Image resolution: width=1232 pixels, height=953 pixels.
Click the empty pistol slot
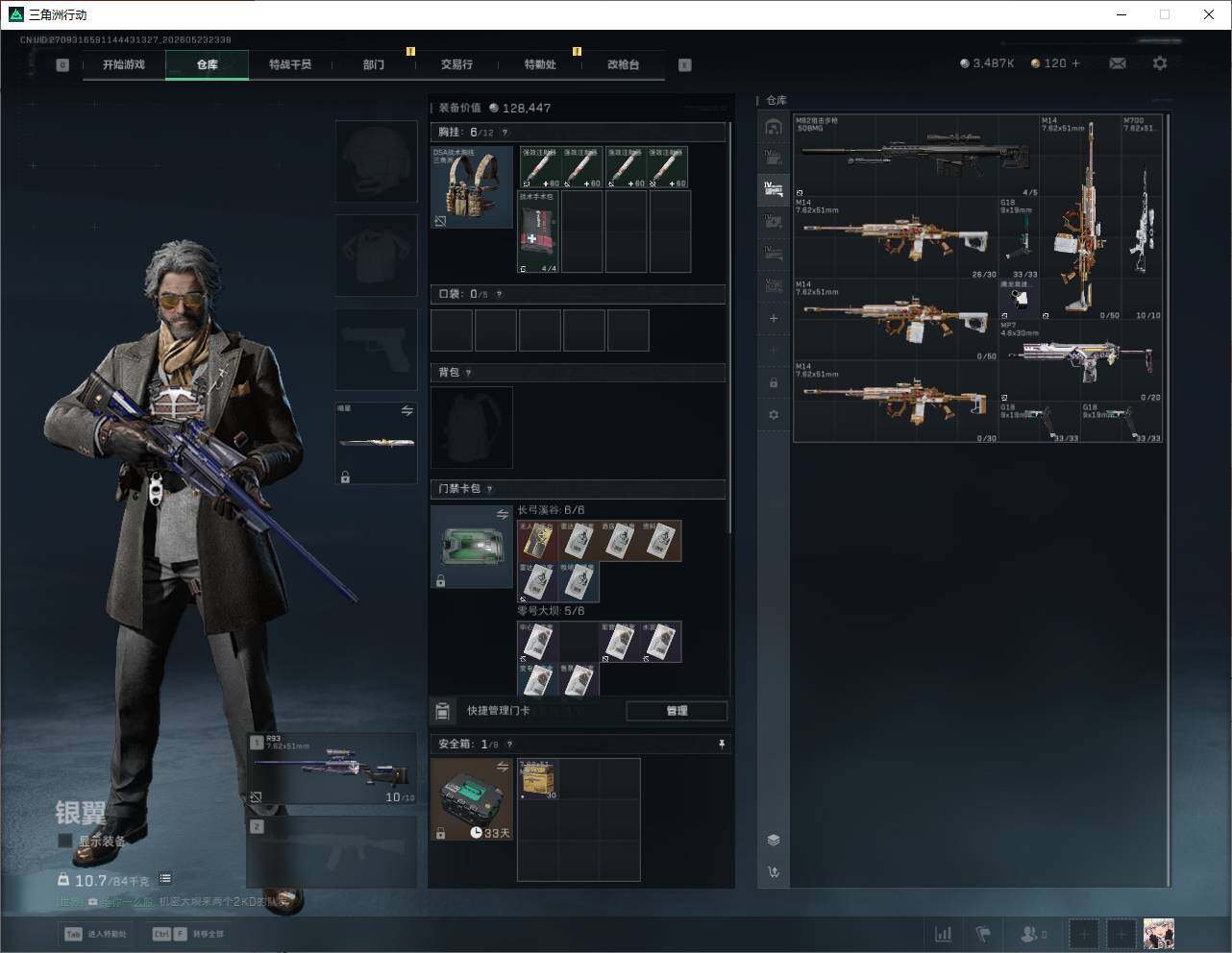[x=376, y=349]
